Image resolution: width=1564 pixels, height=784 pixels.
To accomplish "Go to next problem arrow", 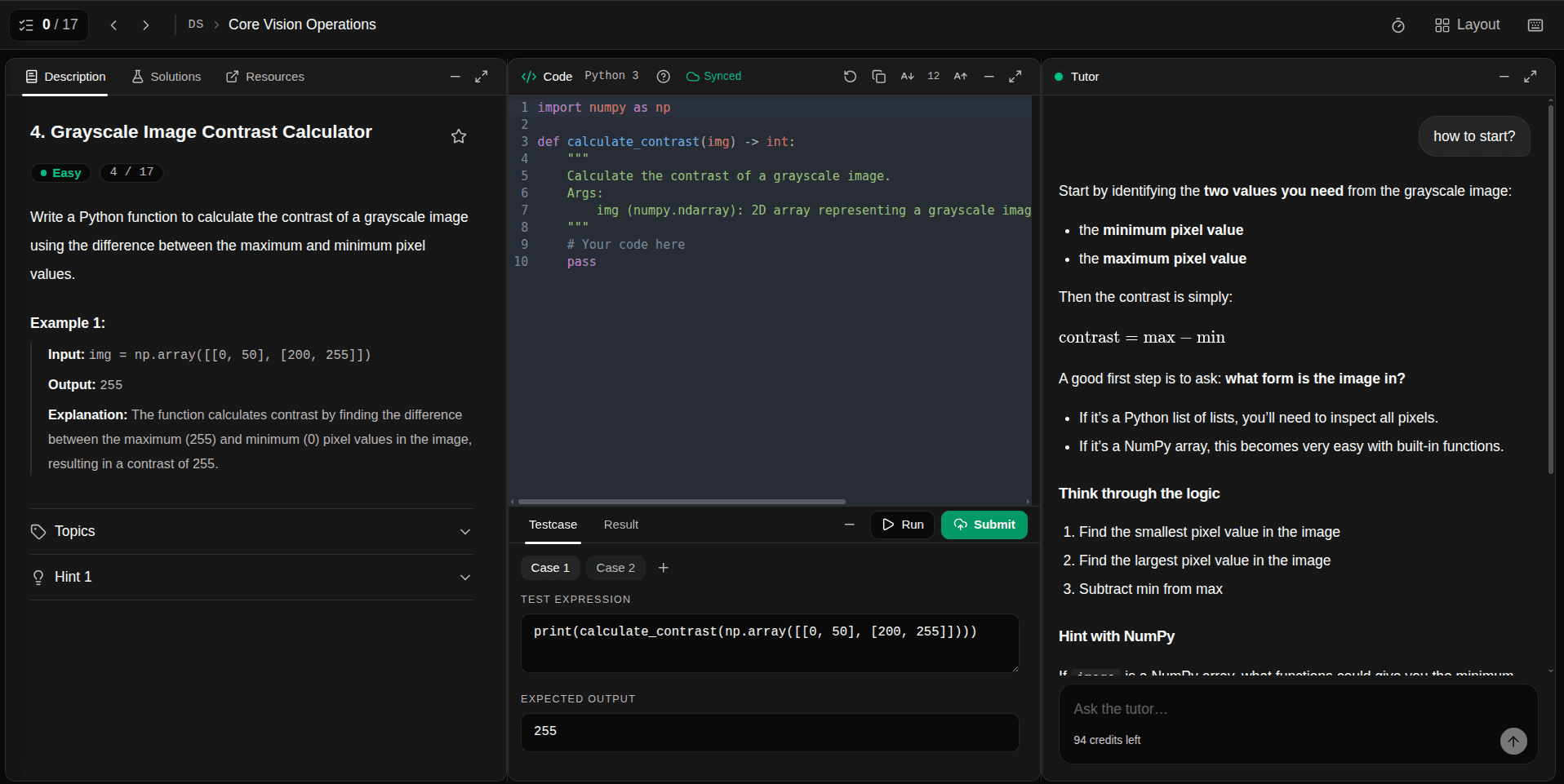I will 146,25.
